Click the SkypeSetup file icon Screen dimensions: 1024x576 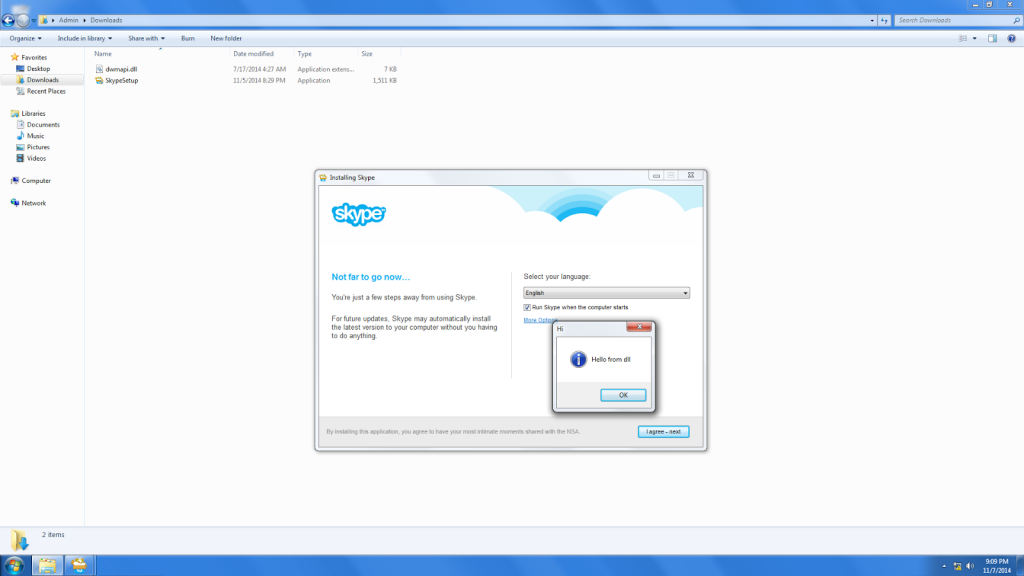(99, 81)
